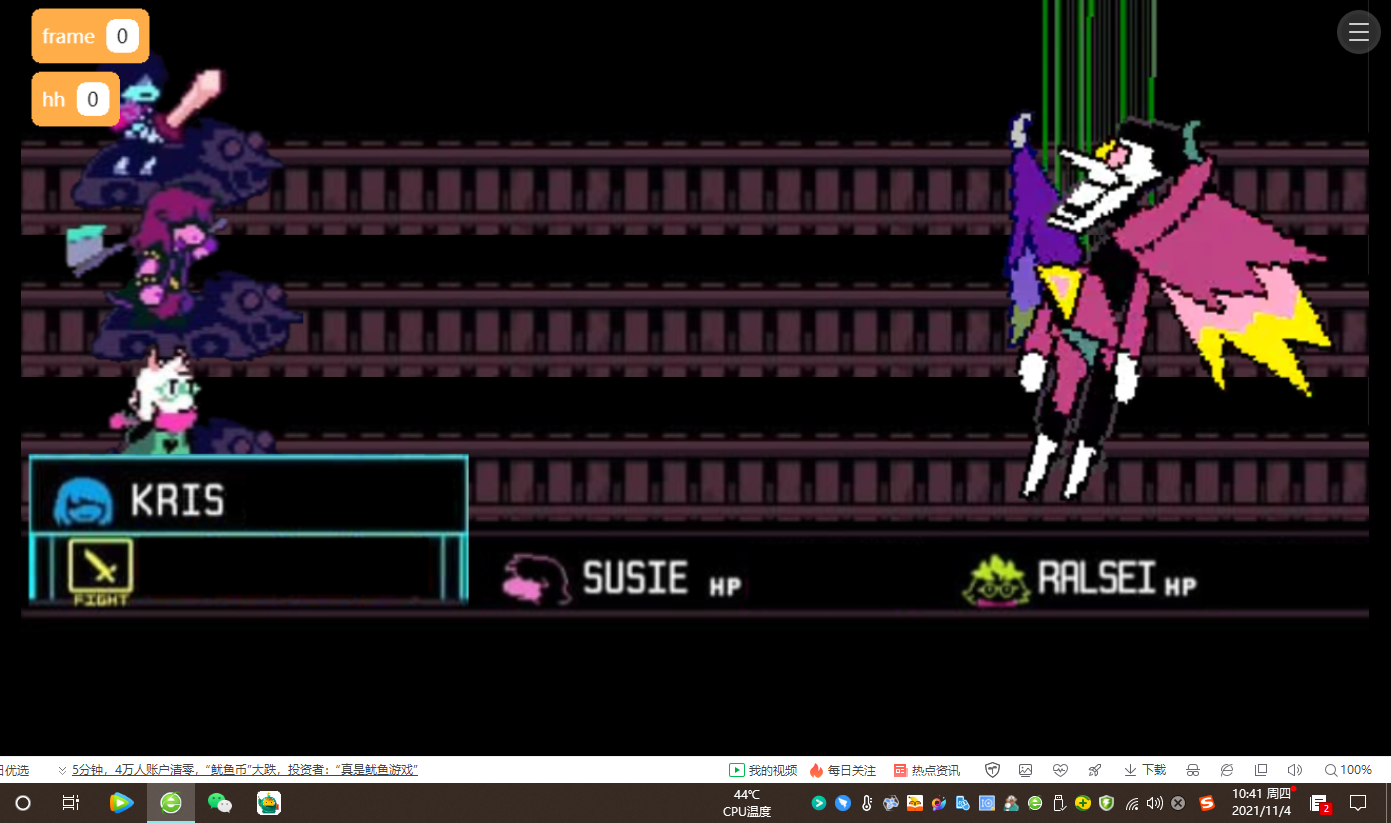The height and width of the screenshot is (823, 1391).
Task: Click Ralsei's green head portrait icon
Action: tap(997, 581)
